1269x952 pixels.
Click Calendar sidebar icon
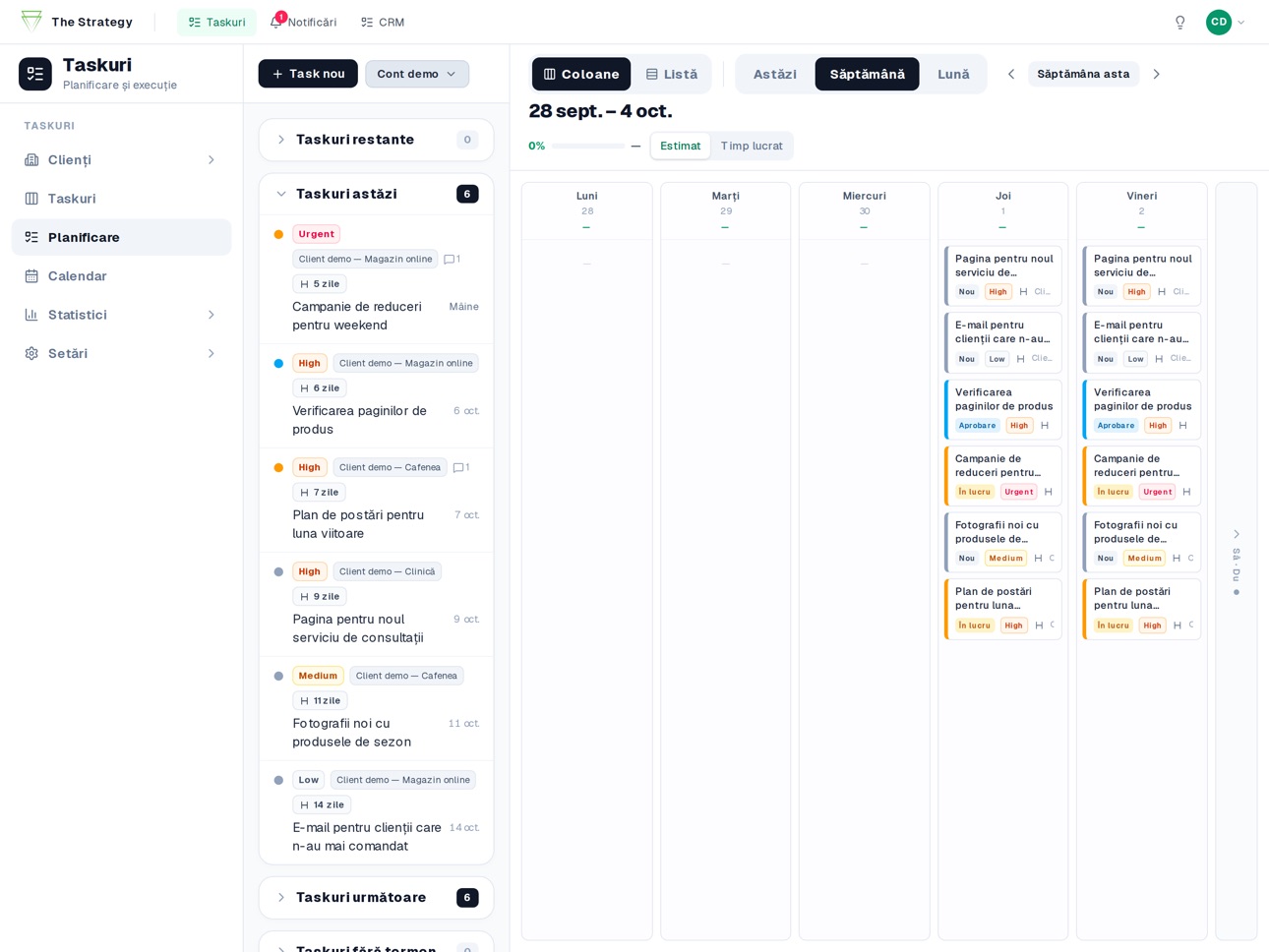point(31,276)
